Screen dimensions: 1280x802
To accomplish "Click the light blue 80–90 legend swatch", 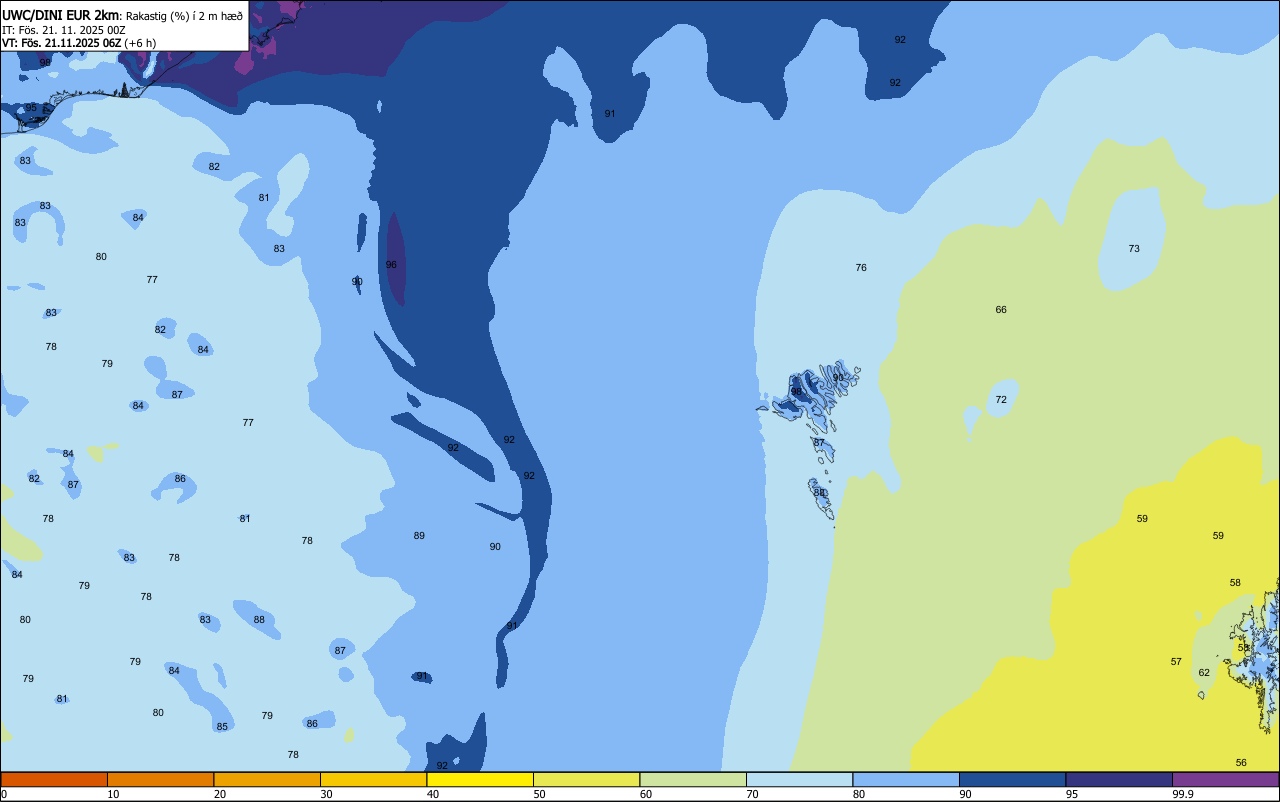I will (x=906, y=779).
